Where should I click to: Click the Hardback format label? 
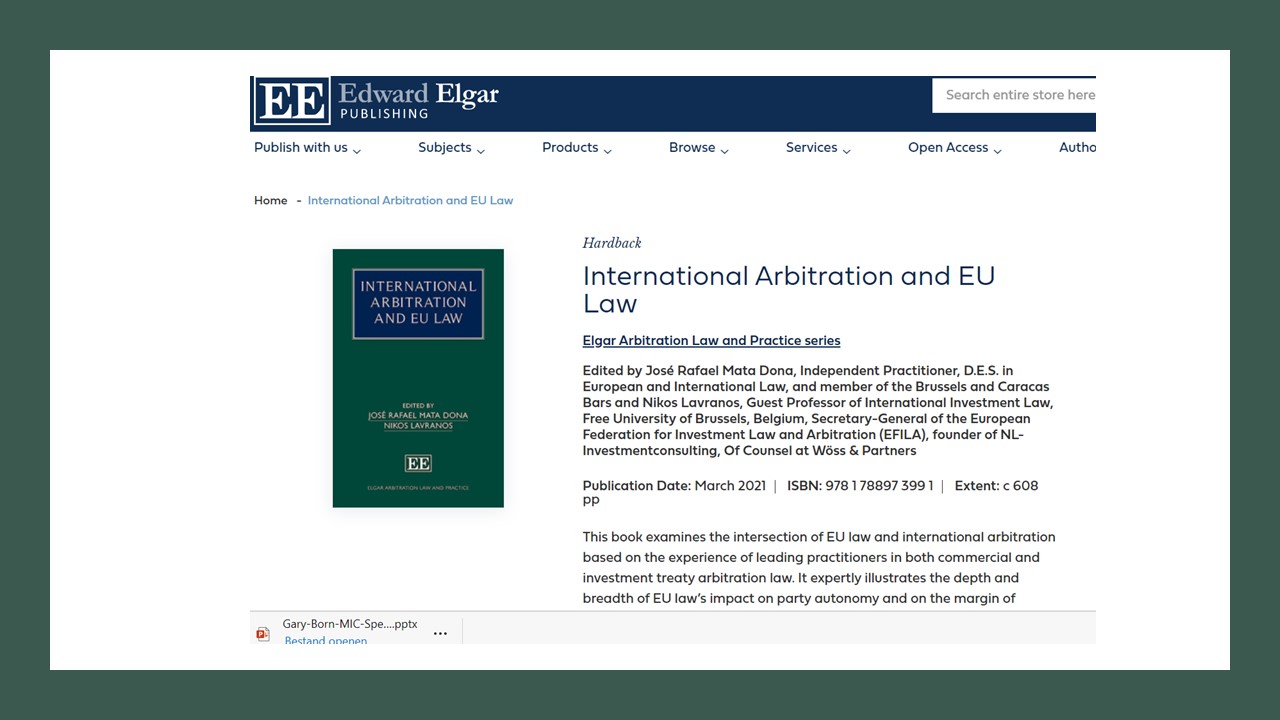[x=612, y=243]
